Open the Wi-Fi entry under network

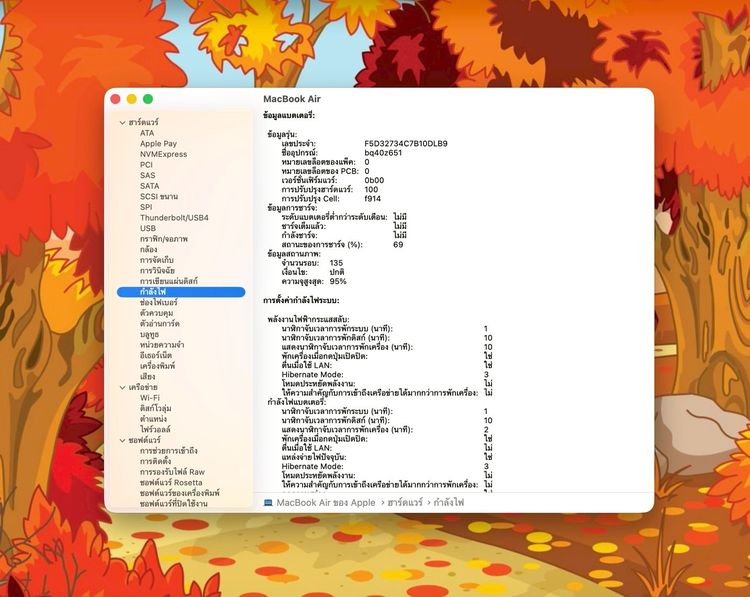point(149,398)
